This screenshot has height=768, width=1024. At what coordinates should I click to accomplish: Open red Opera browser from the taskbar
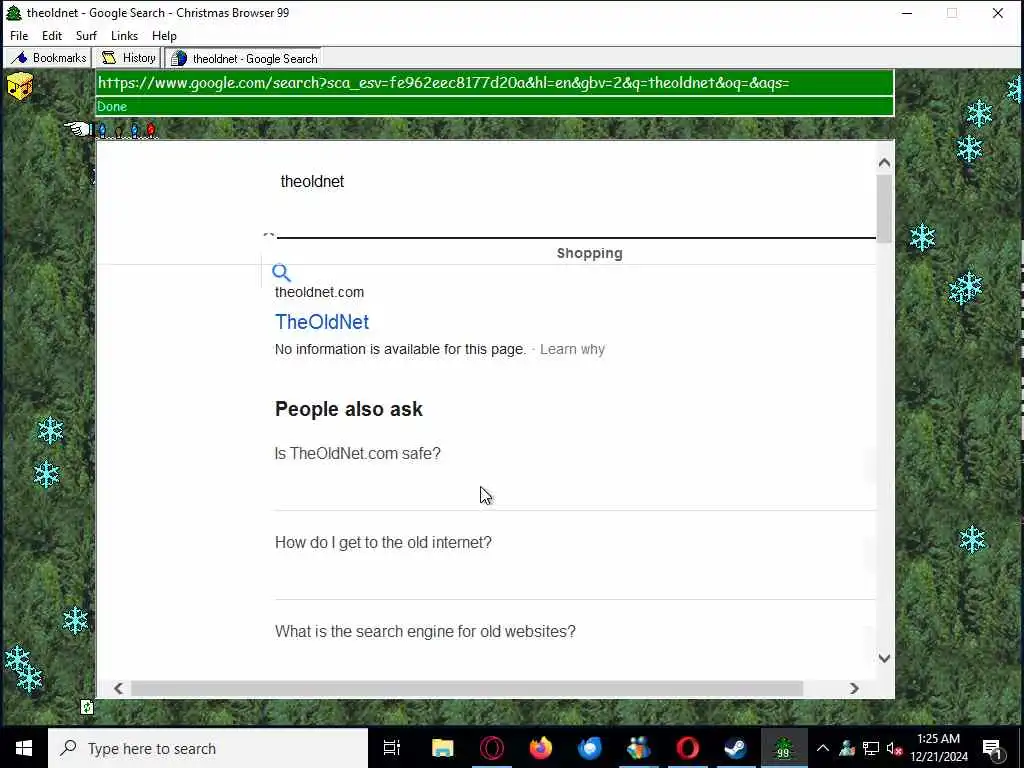[x=687, y=748]
